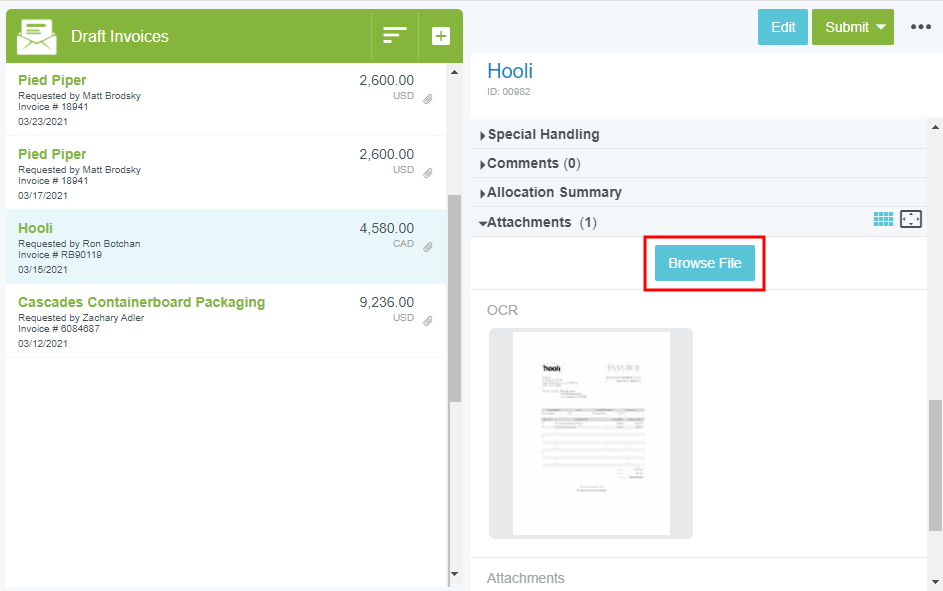The image size is (943, 591).
Task: Select the Cascades Containerboard Packaging invoice
Action: click(141, 302)
